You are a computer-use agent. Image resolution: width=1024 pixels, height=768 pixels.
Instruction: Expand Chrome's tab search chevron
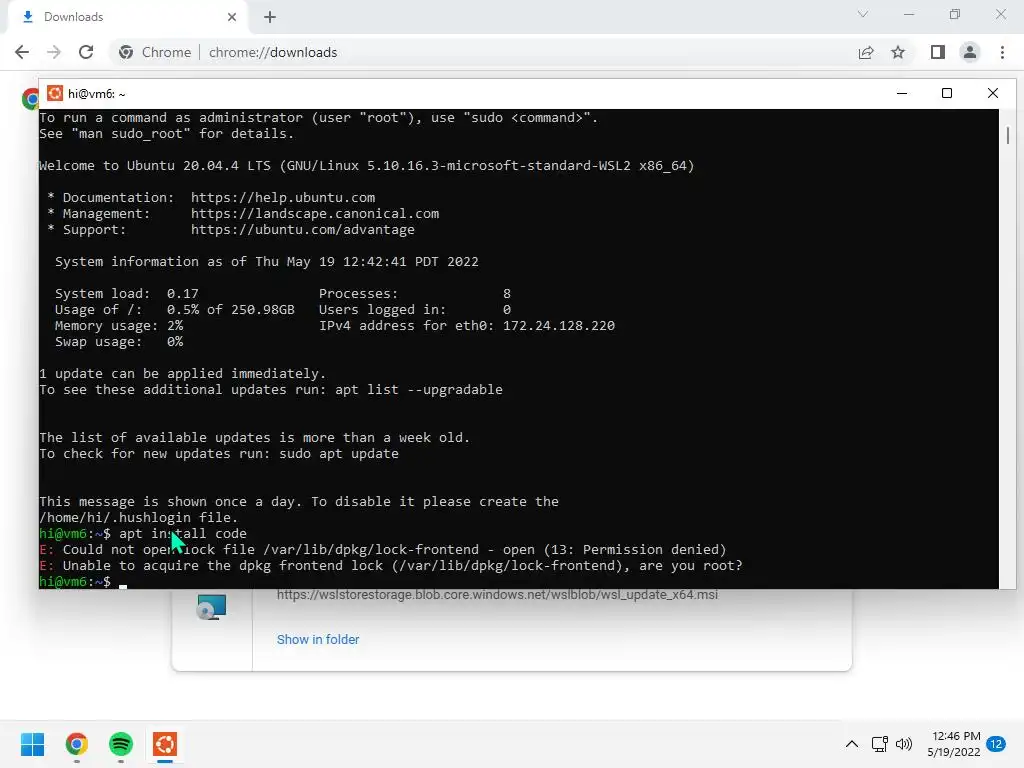coord(863,14)
